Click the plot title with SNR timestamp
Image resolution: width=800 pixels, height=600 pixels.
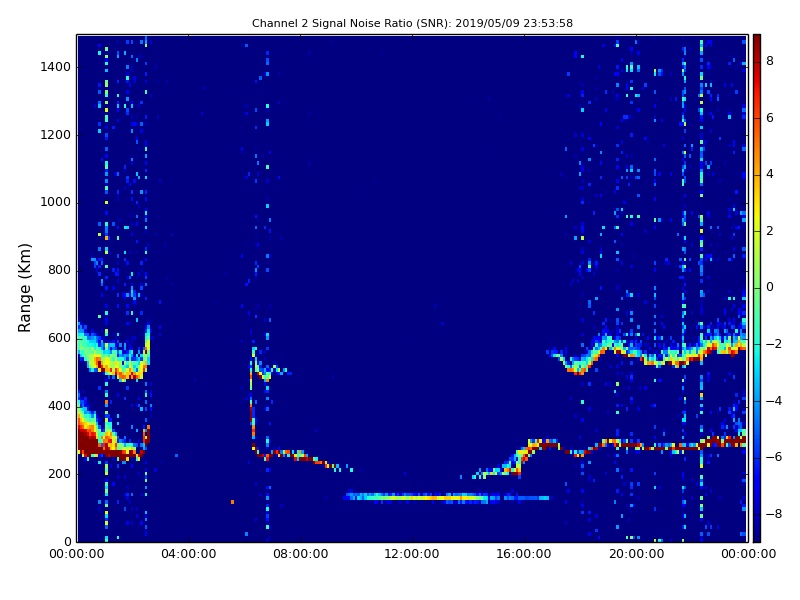[412, 23]
